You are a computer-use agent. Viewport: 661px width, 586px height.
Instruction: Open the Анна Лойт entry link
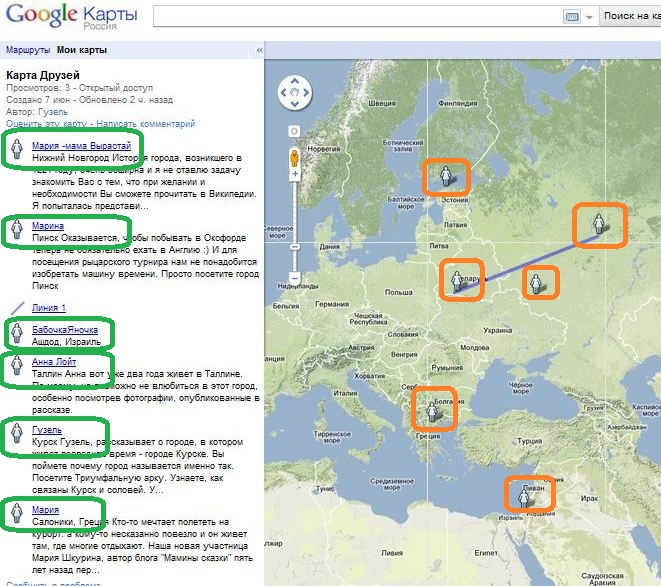54,362
